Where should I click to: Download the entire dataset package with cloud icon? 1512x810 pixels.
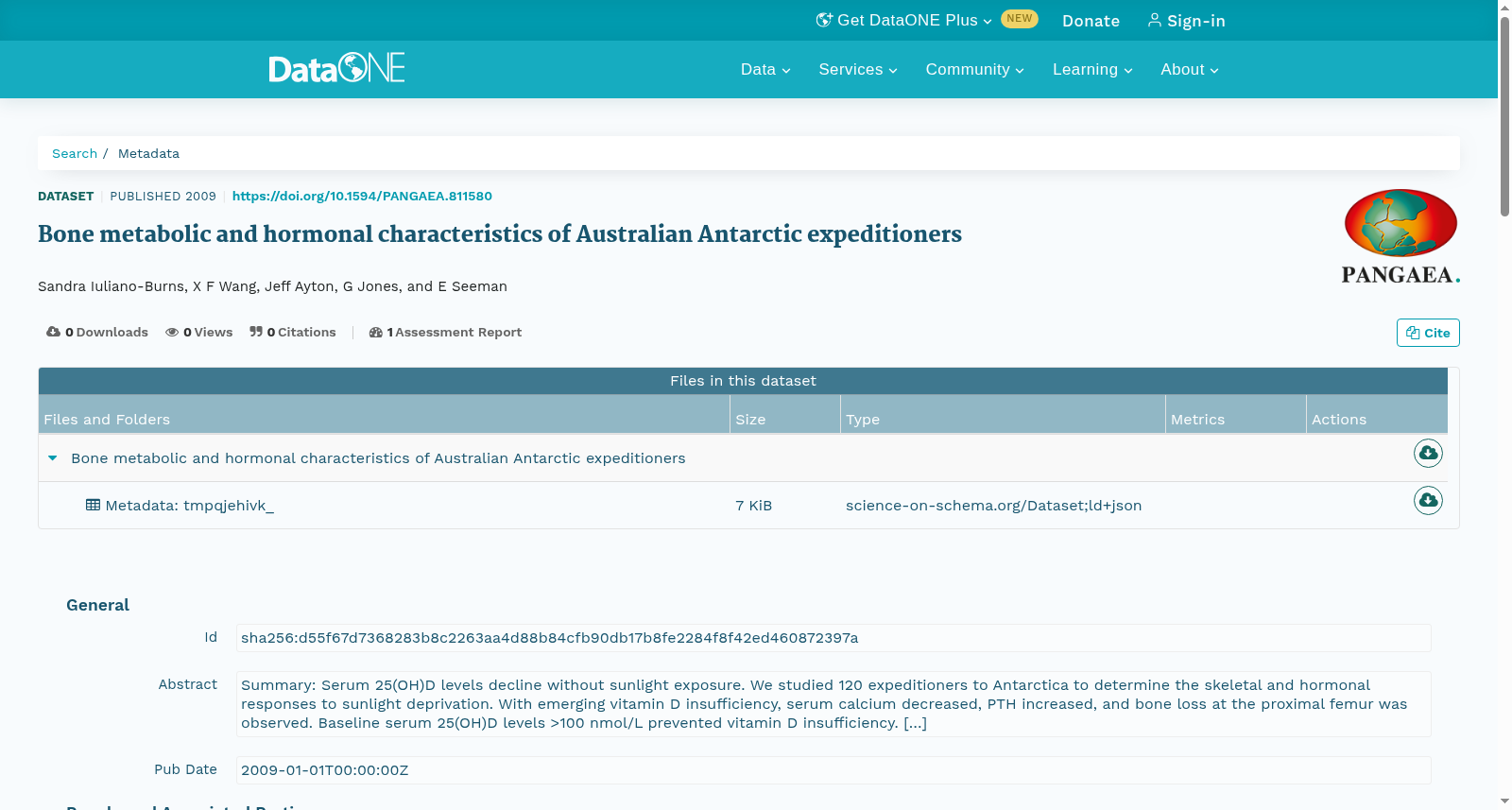pos(1428,454)
